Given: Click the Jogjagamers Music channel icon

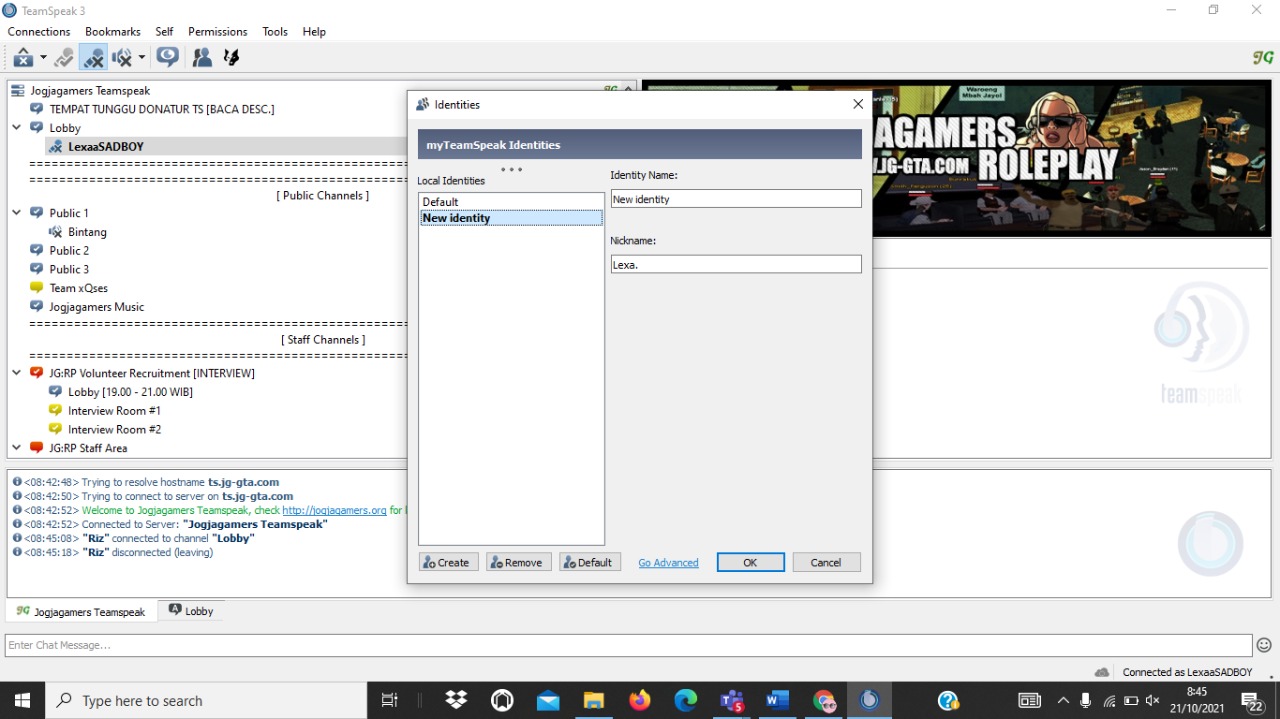Looking at the screenshot, I should click(37, 307).
